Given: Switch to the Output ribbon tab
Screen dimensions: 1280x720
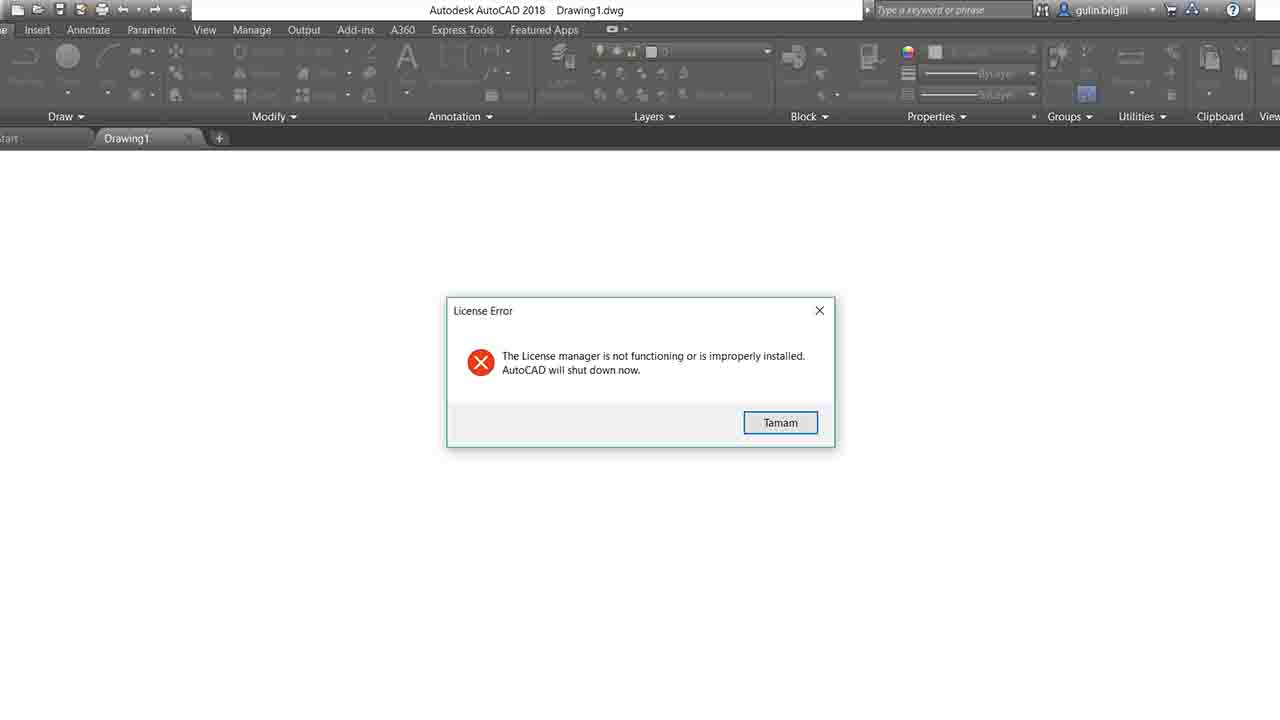Looking at the screenshot, I should tap(304, 30).
